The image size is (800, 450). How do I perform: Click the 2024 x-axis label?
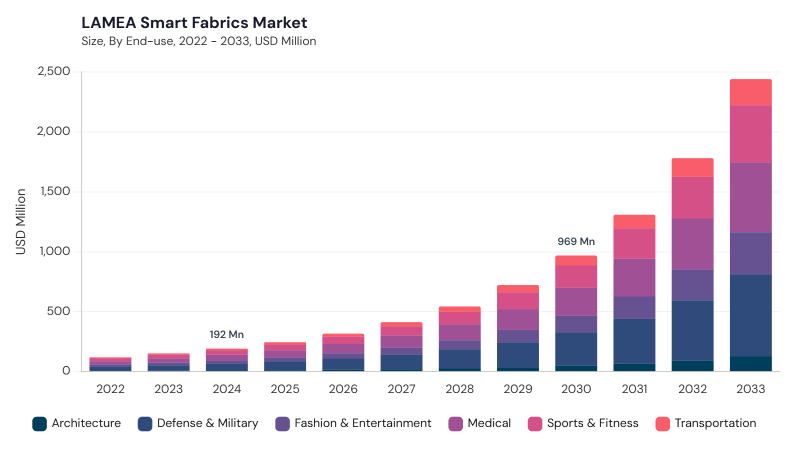pos(227,389)
